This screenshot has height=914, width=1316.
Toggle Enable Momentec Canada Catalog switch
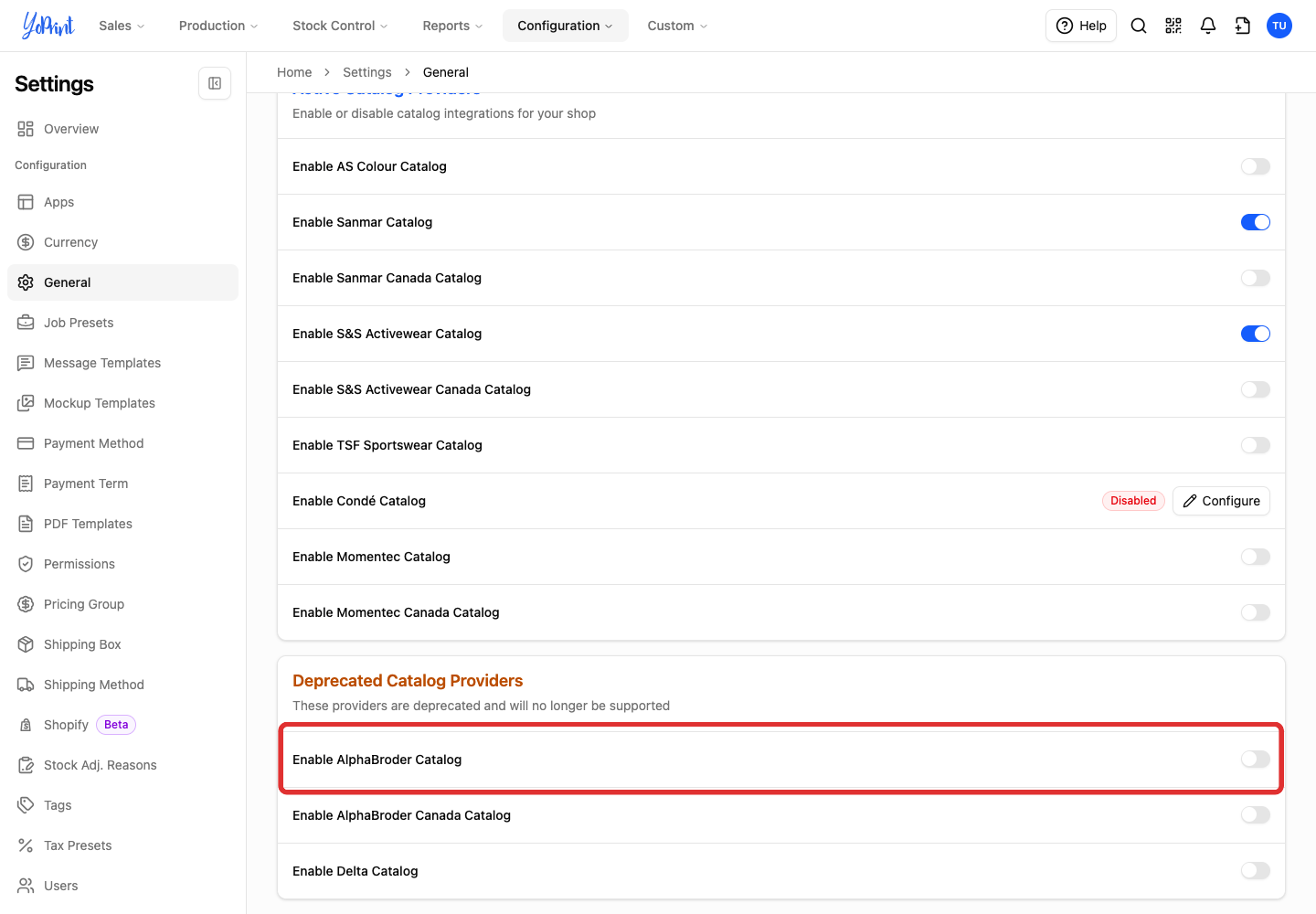[1255, 612]
